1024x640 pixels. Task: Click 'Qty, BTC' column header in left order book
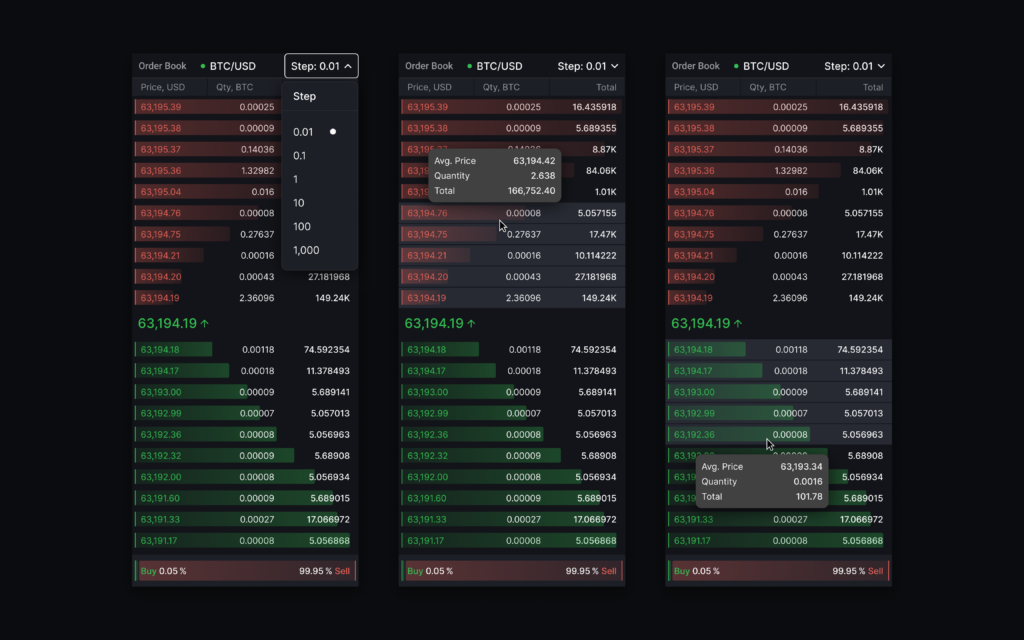click(235, 87)
